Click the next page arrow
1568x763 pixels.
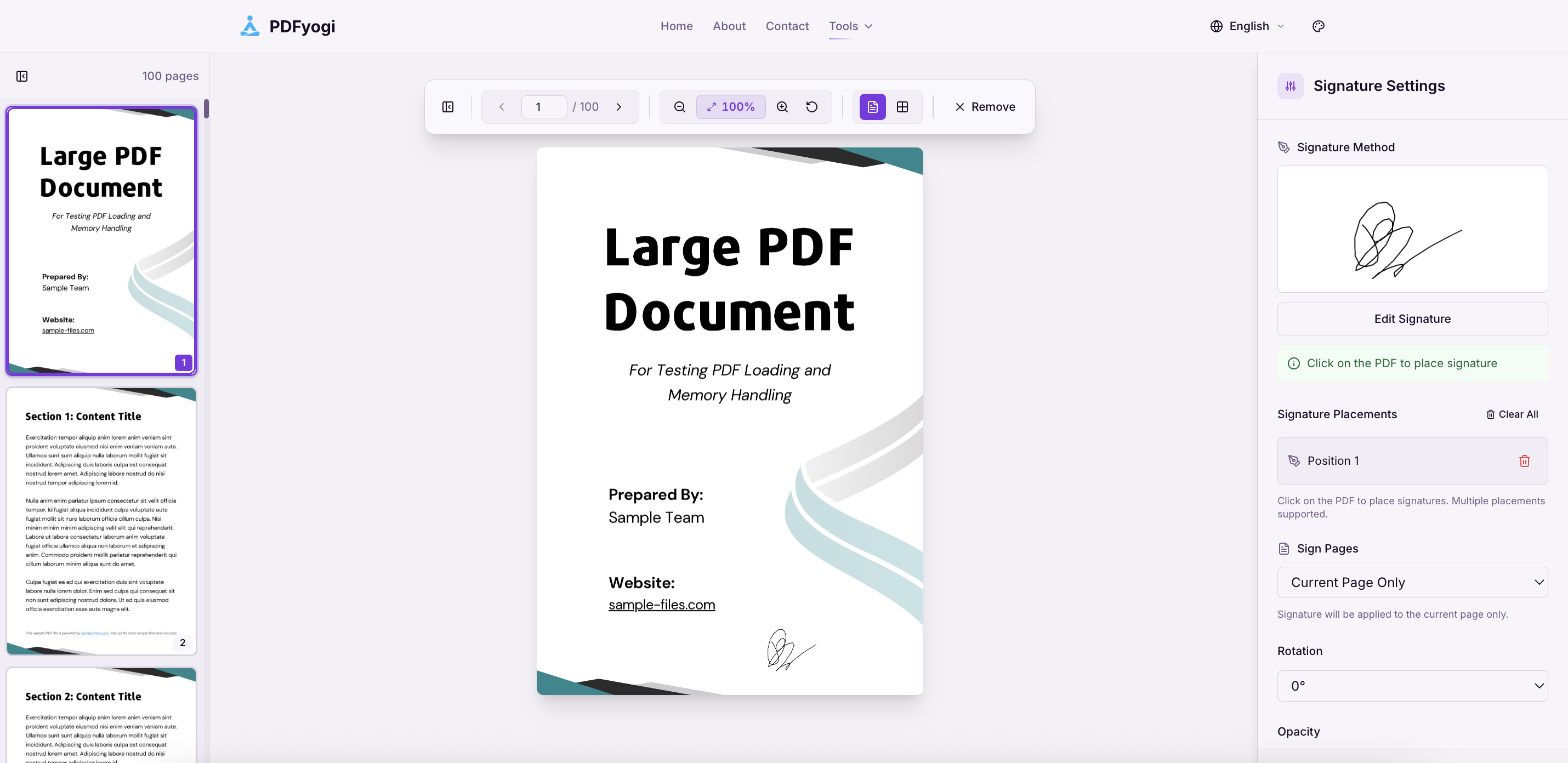[620, 106]
